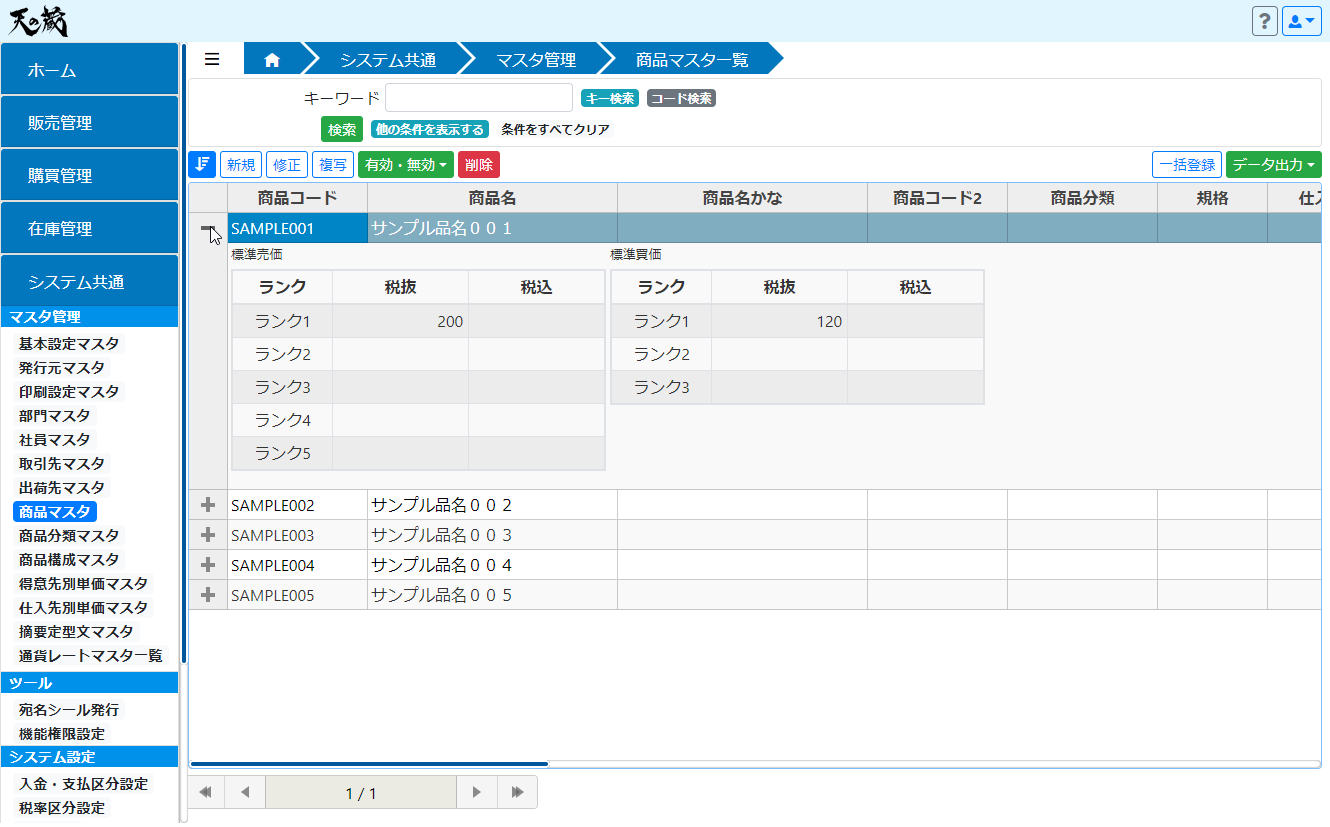The width and height of the screenshot is (1330, 827).
Task: Open 社員マスタ in sidebar
Action: click(54, 439)
